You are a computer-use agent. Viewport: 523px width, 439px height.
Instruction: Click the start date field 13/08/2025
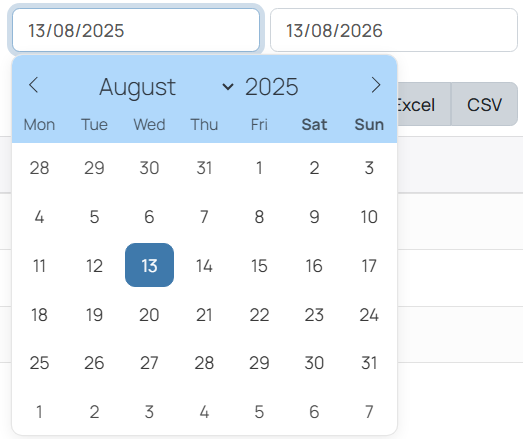136,30
